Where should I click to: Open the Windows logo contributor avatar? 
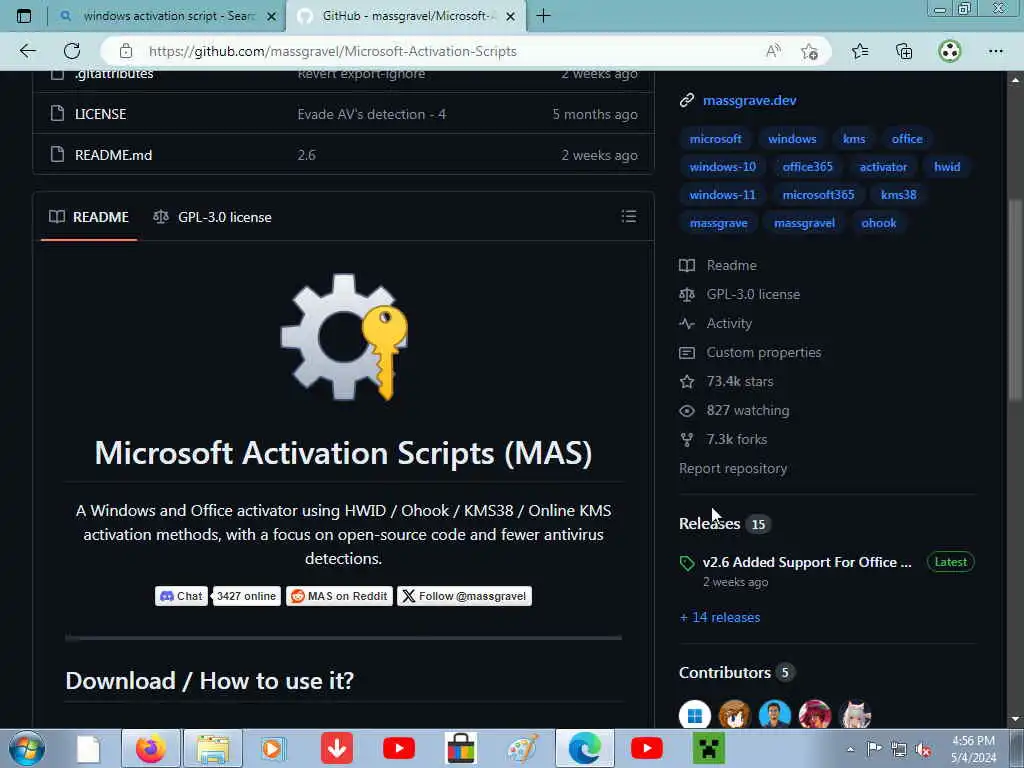click(x=694, y=715)
